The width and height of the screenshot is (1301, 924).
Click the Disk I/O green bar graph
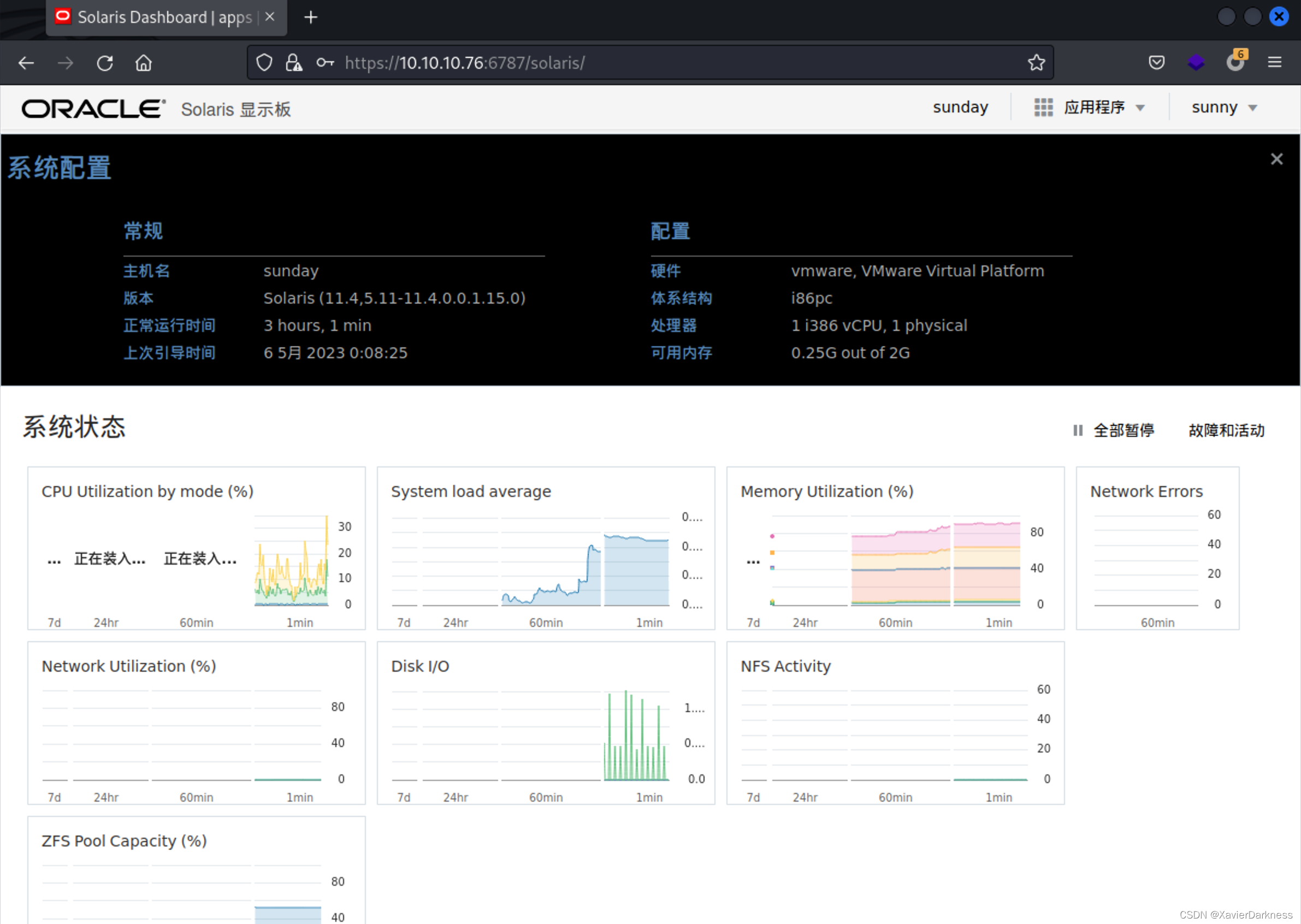click(636, 735)
